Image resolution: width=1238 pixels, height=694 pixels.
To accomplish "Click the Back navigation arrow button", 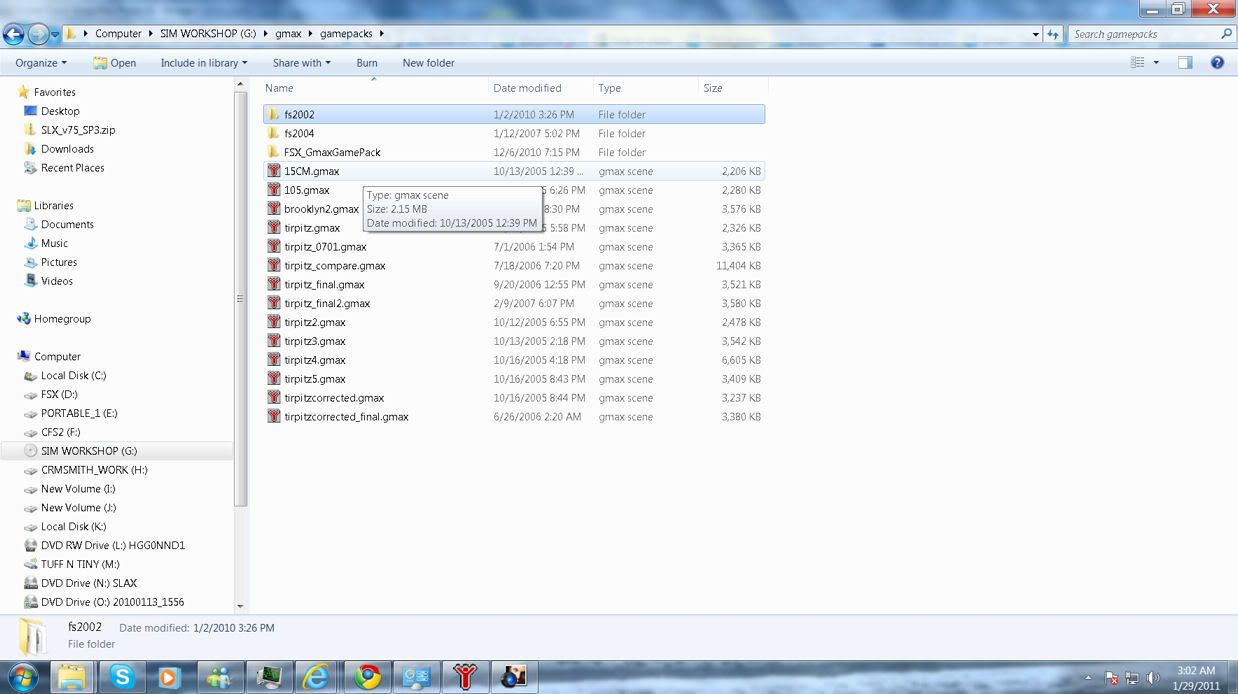I will 14,34.
